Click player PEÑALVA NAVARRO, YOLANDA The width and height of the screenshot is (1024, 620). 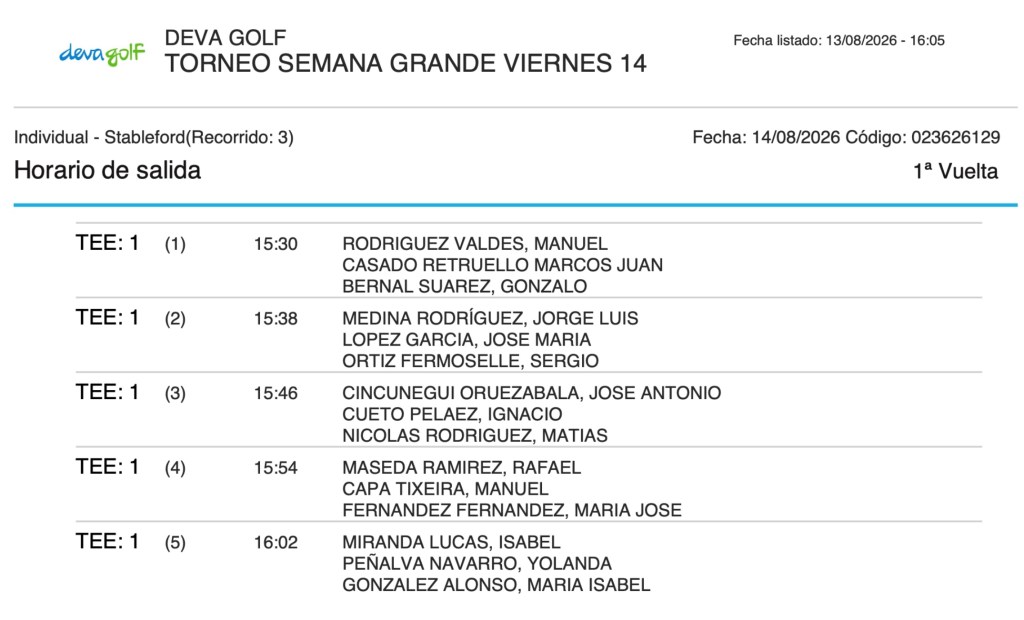pyautogui.click(x=477, y=563)
